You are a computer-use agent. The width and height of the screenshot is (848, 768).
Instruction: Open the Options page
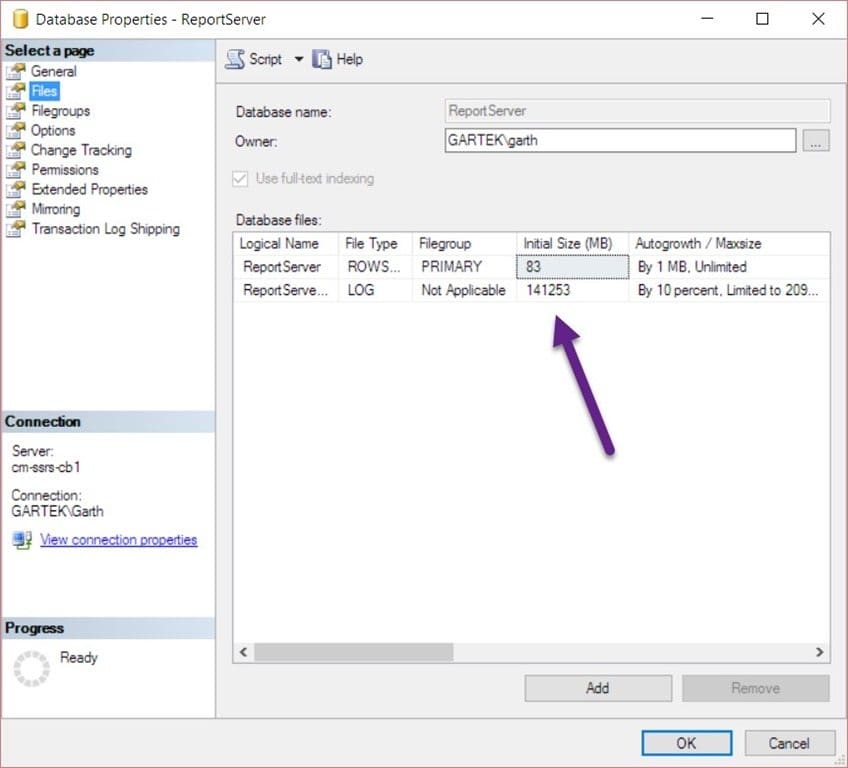(53, 130)
